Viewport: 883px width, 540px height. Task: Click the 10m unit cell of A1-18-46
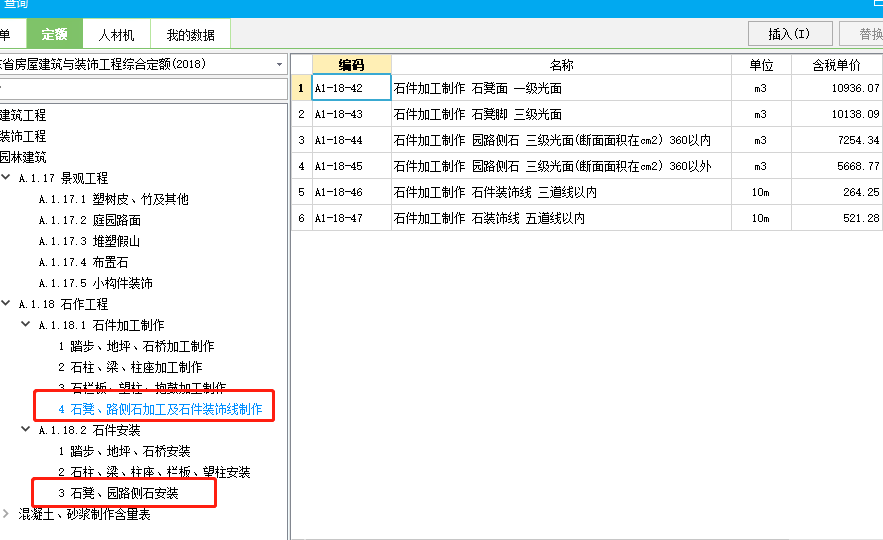761,192
